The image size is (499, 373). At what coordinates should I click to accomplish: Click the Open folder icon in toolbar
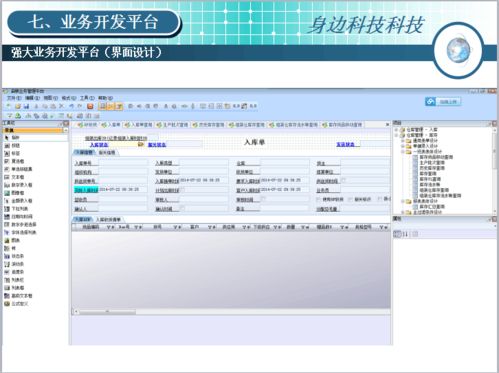pyautogui.click(x=18, y=106)
